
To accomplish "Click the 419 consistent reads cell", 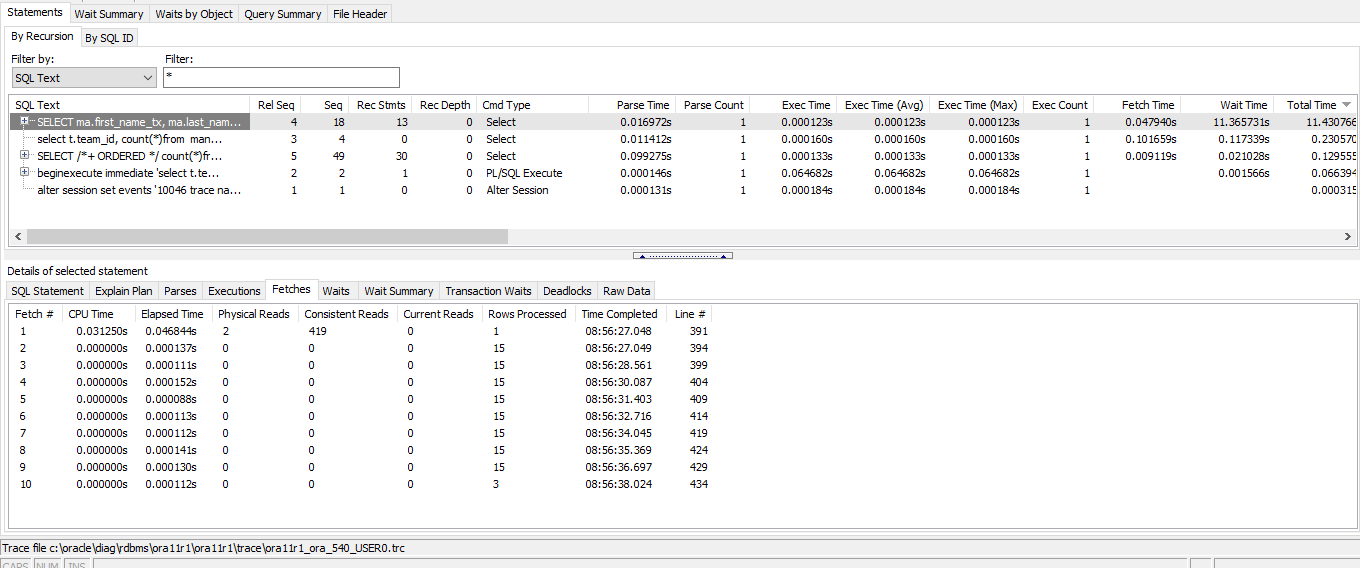I will point(318,331).
